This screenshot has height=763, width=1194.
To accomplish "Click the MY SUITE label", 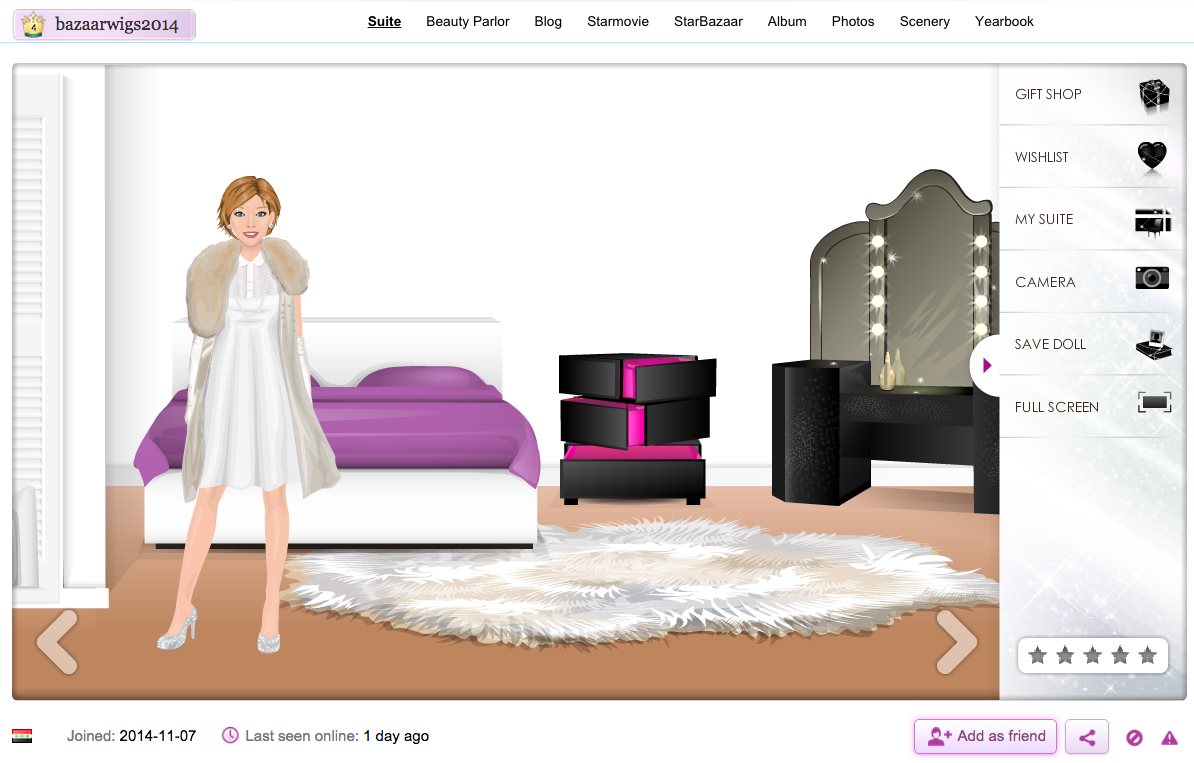I will [x=1044, y=219].
